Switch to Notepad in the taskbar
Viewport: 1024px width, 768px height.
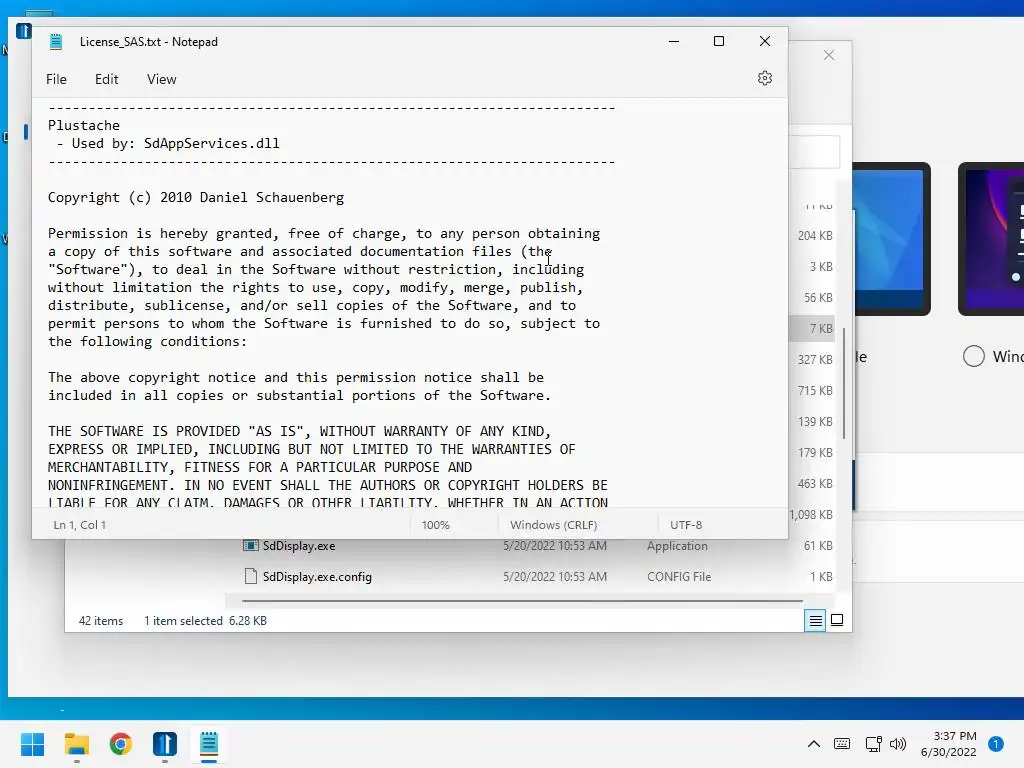coord(209,744)
